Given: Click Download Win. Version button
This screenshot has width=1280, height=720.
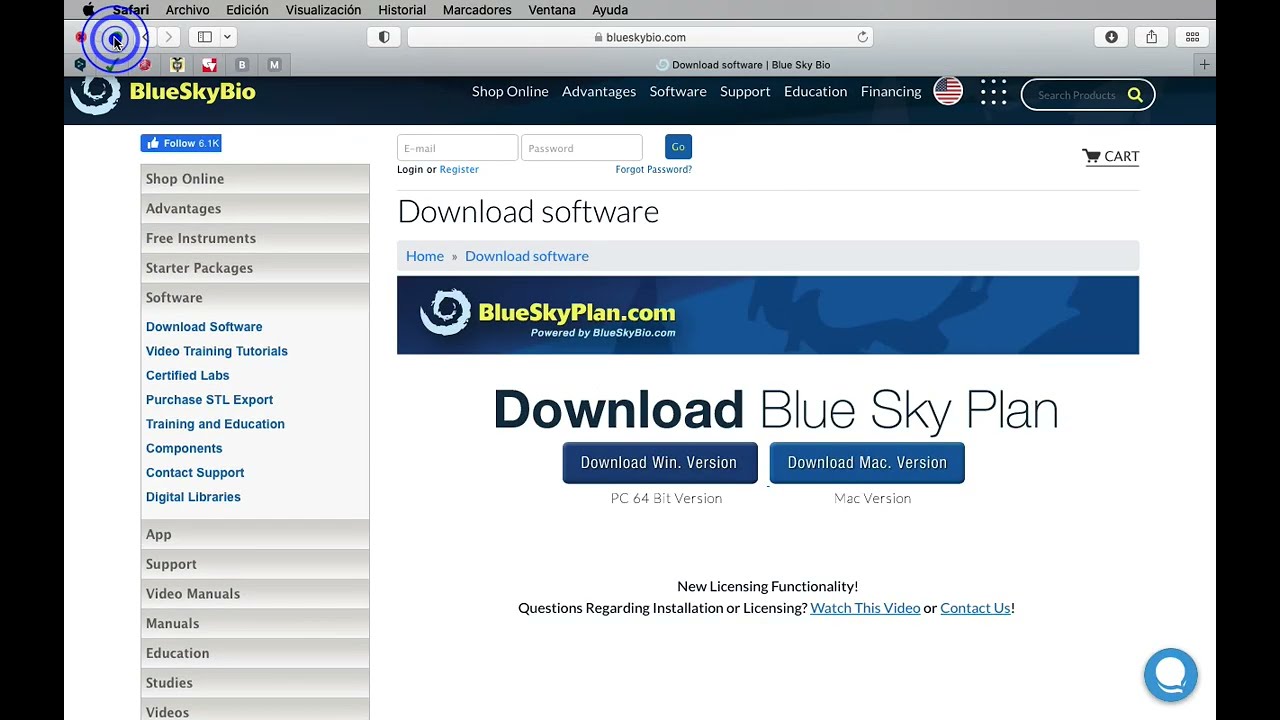Looking at the screenshot, I should coord(659,463).
